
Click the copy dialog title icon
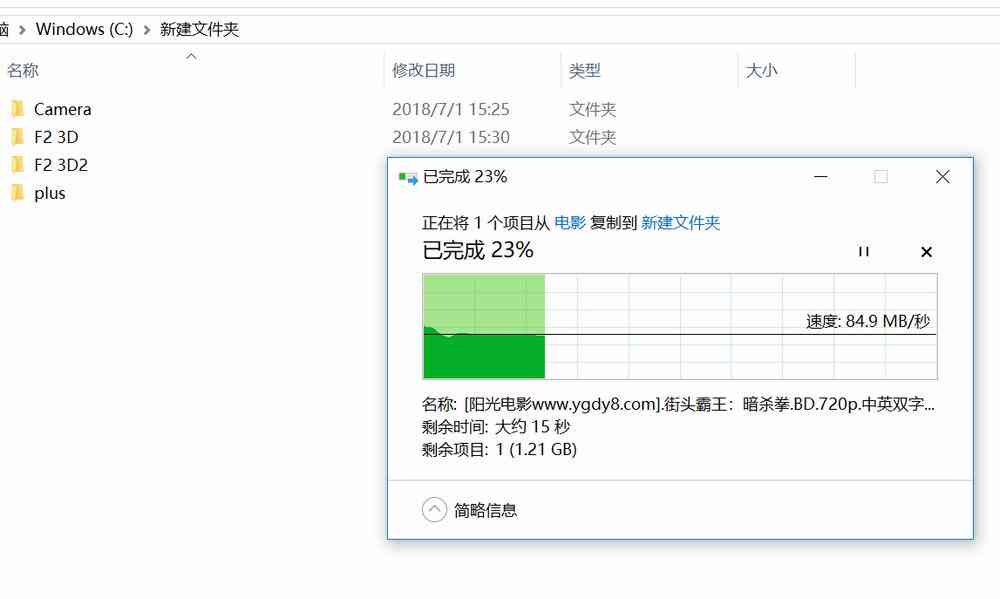pyautogui.click(x=408, y=177)
